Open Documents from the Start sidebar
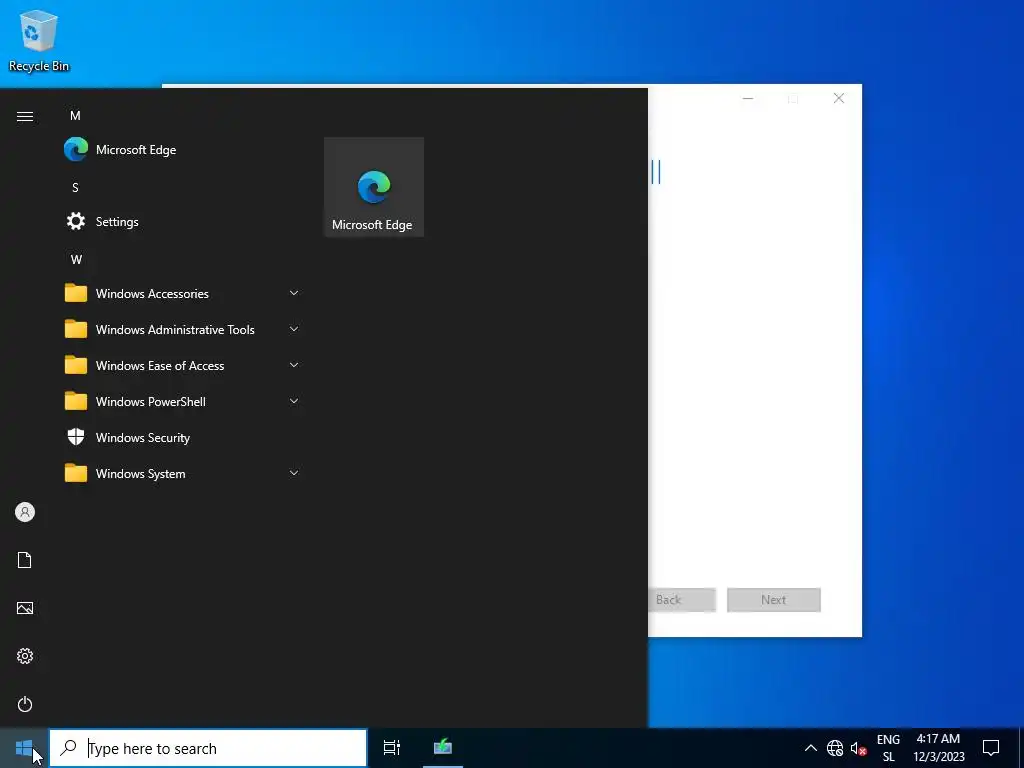 25,560
